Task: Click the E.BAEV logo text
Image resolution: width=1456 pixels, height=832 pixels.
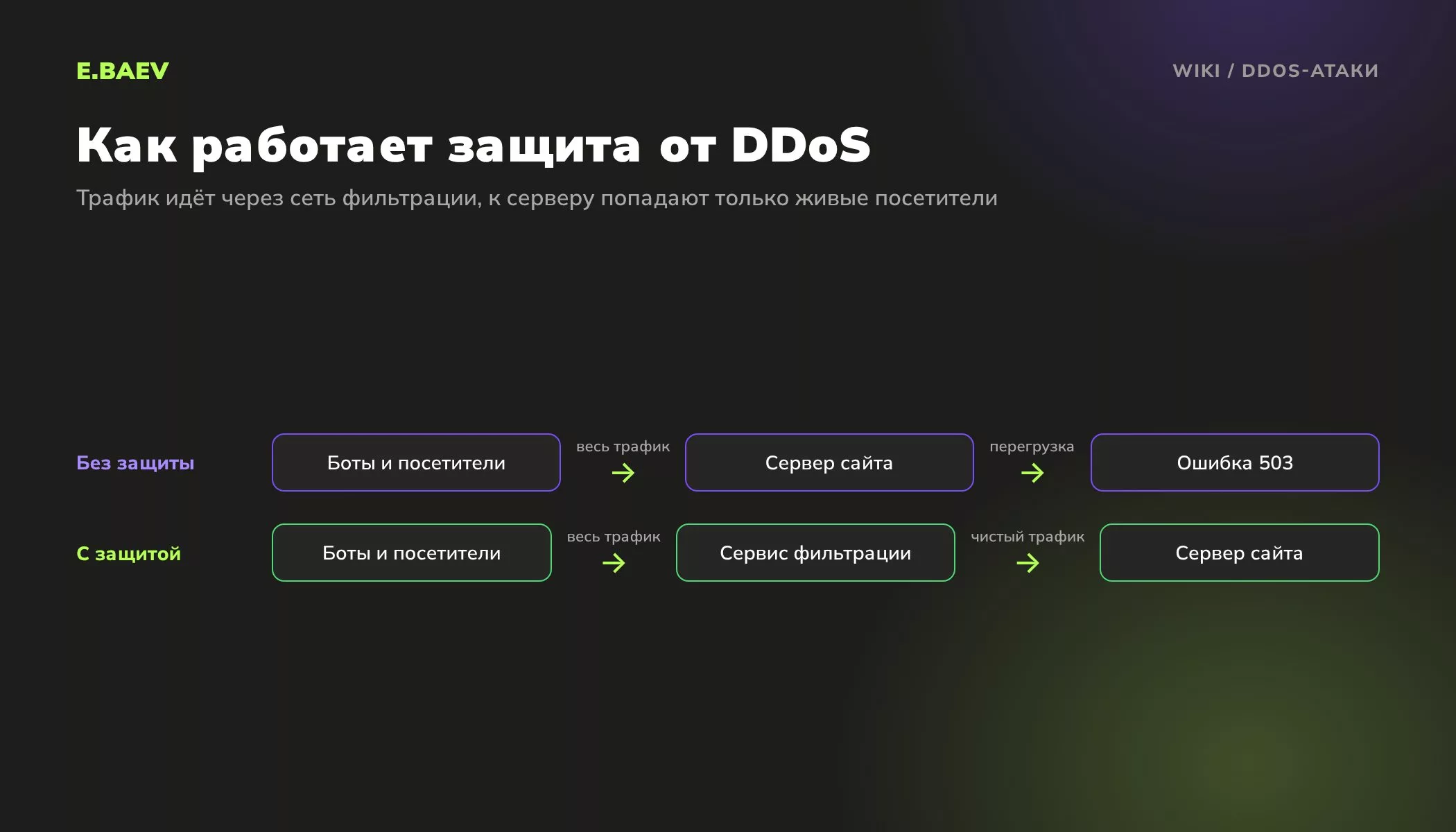Action: [x=123, y=71]
